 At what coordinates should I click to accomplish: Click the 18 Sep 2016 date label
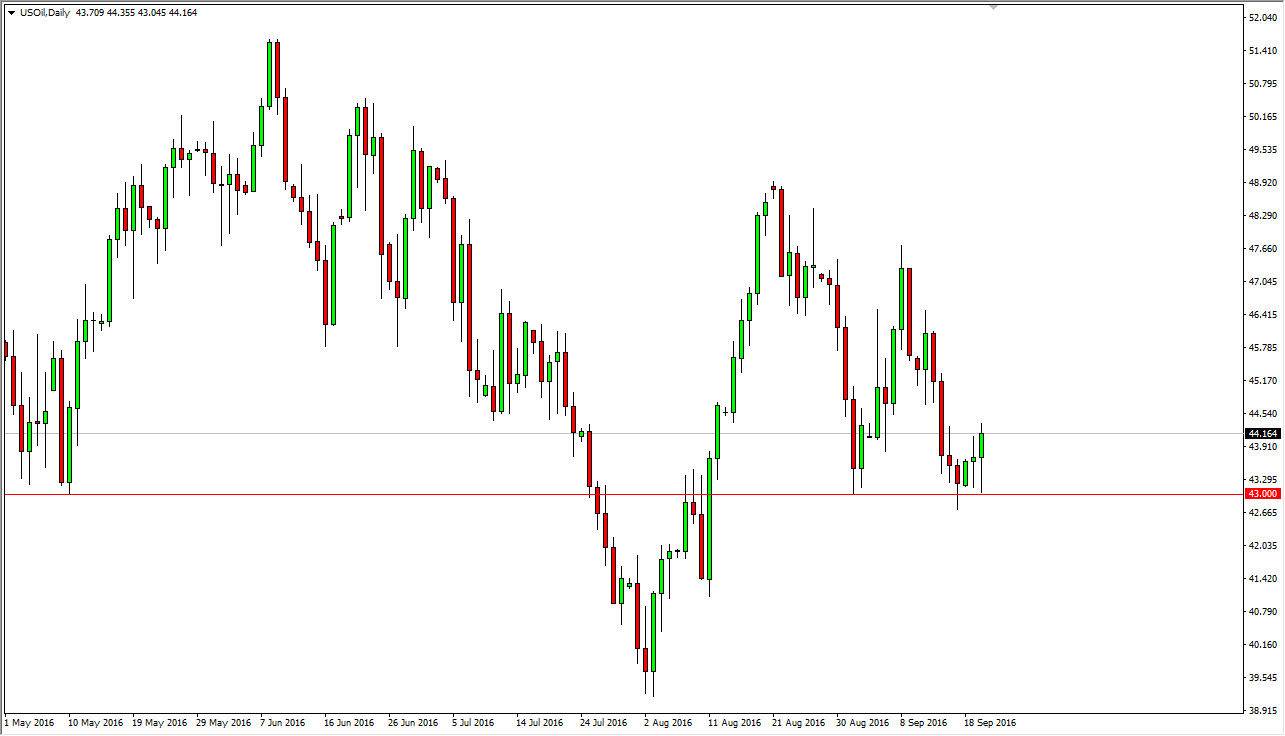coord(990,722)
